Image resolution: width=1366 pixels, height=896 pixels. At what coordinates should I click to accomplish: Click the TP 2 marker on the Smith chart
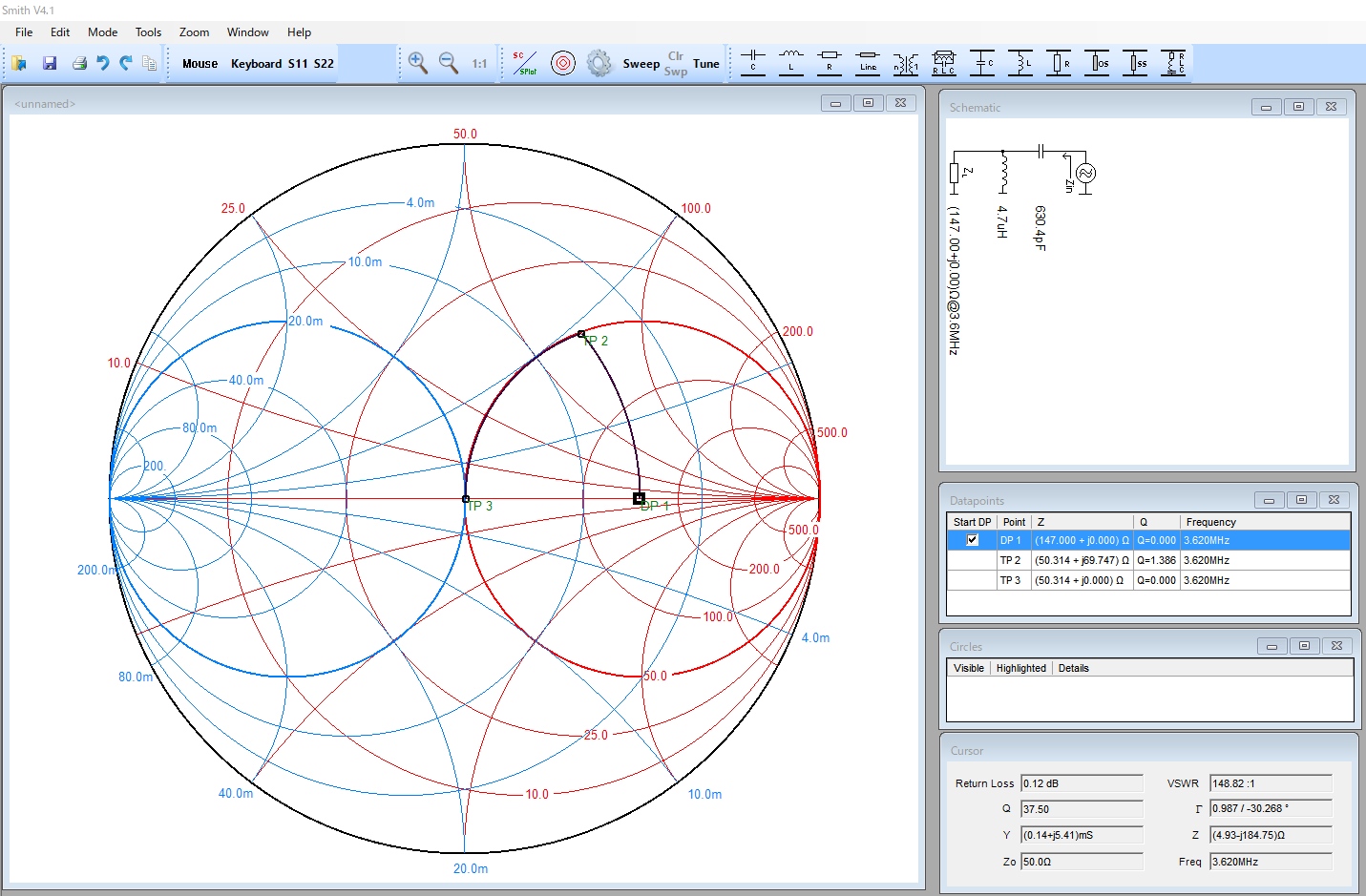(x=581, y=334)
